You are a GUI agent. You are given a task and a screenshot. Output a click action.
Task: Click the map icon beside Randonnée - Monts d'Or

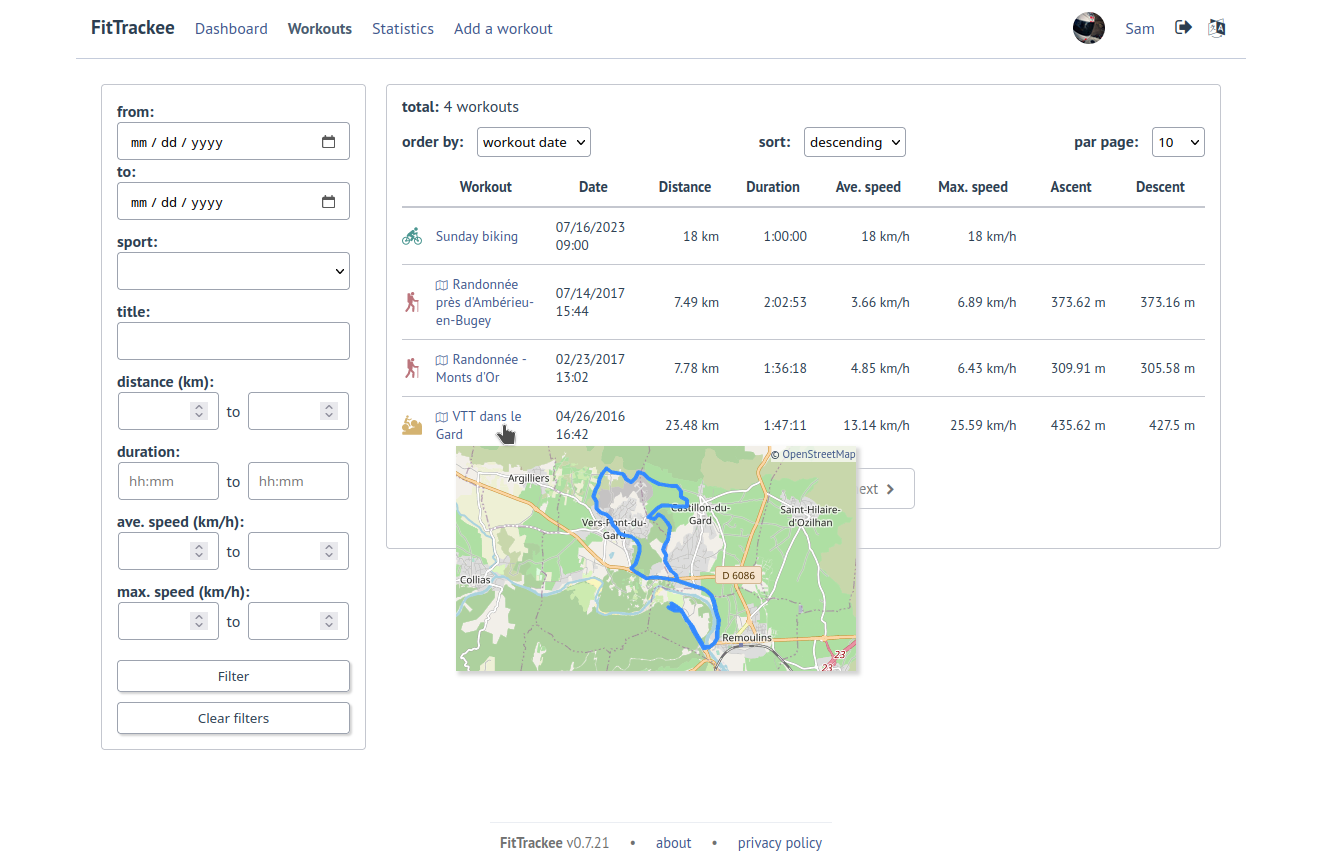pyautogui.click(x=442, y=360)
